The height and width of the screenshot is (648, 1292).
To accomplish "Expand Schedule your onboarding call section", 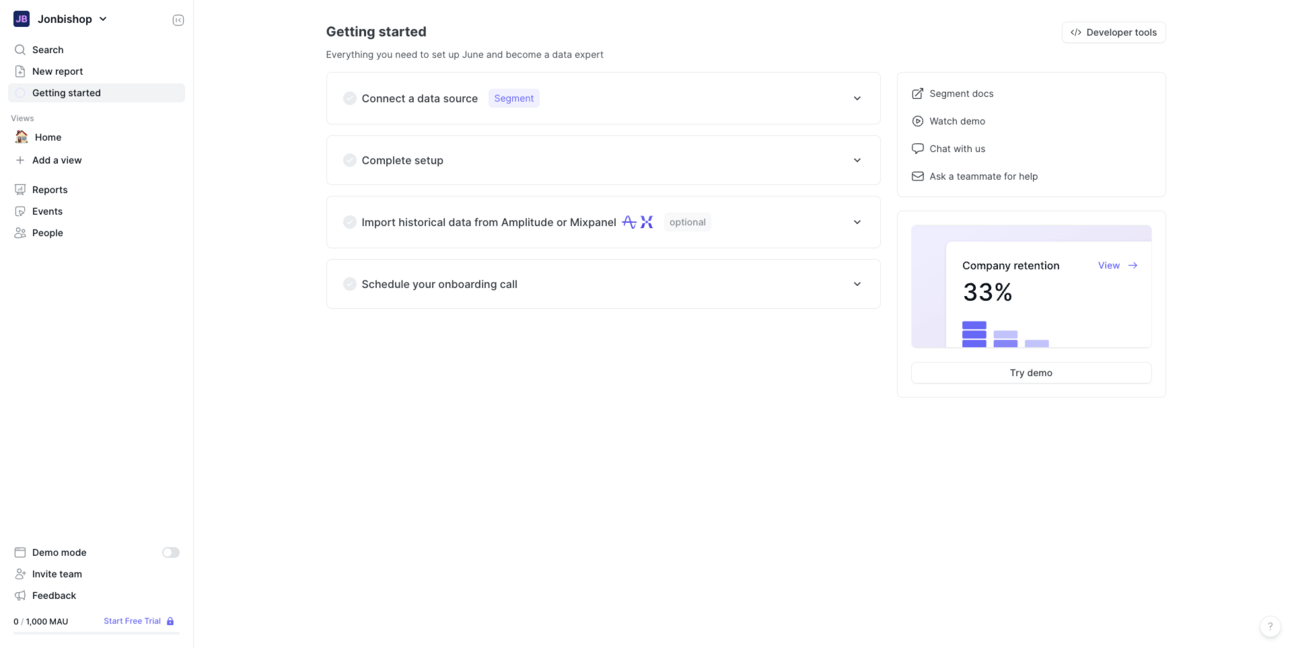I will click(857, 285).
